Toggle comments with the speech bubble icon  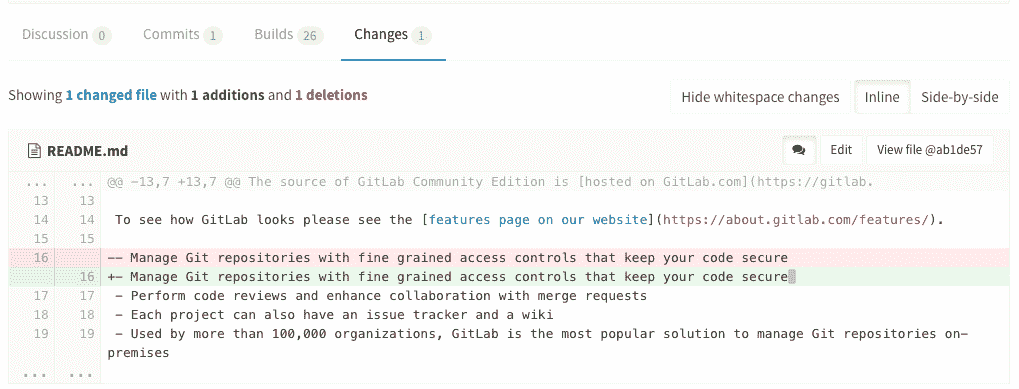click(x=799, y=150)
